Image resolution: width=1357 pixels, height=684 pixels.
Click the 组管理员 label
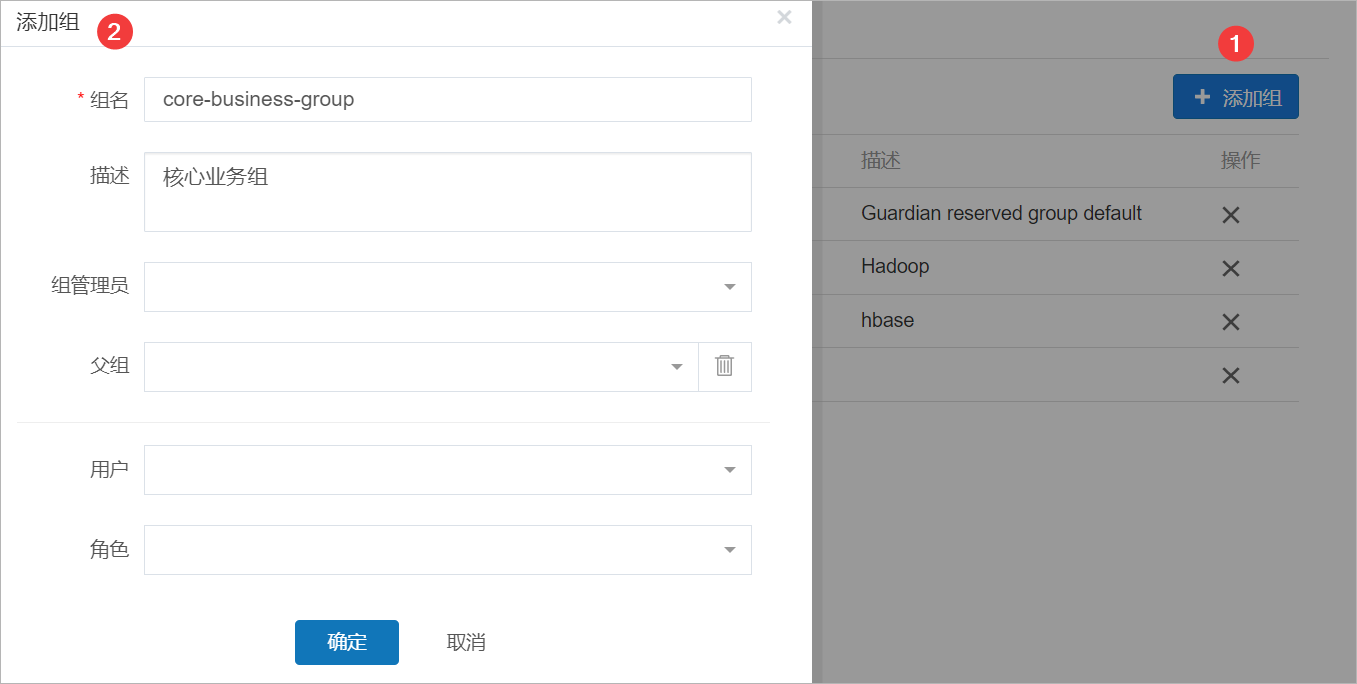pyautogui.click(x=90, y=286)
